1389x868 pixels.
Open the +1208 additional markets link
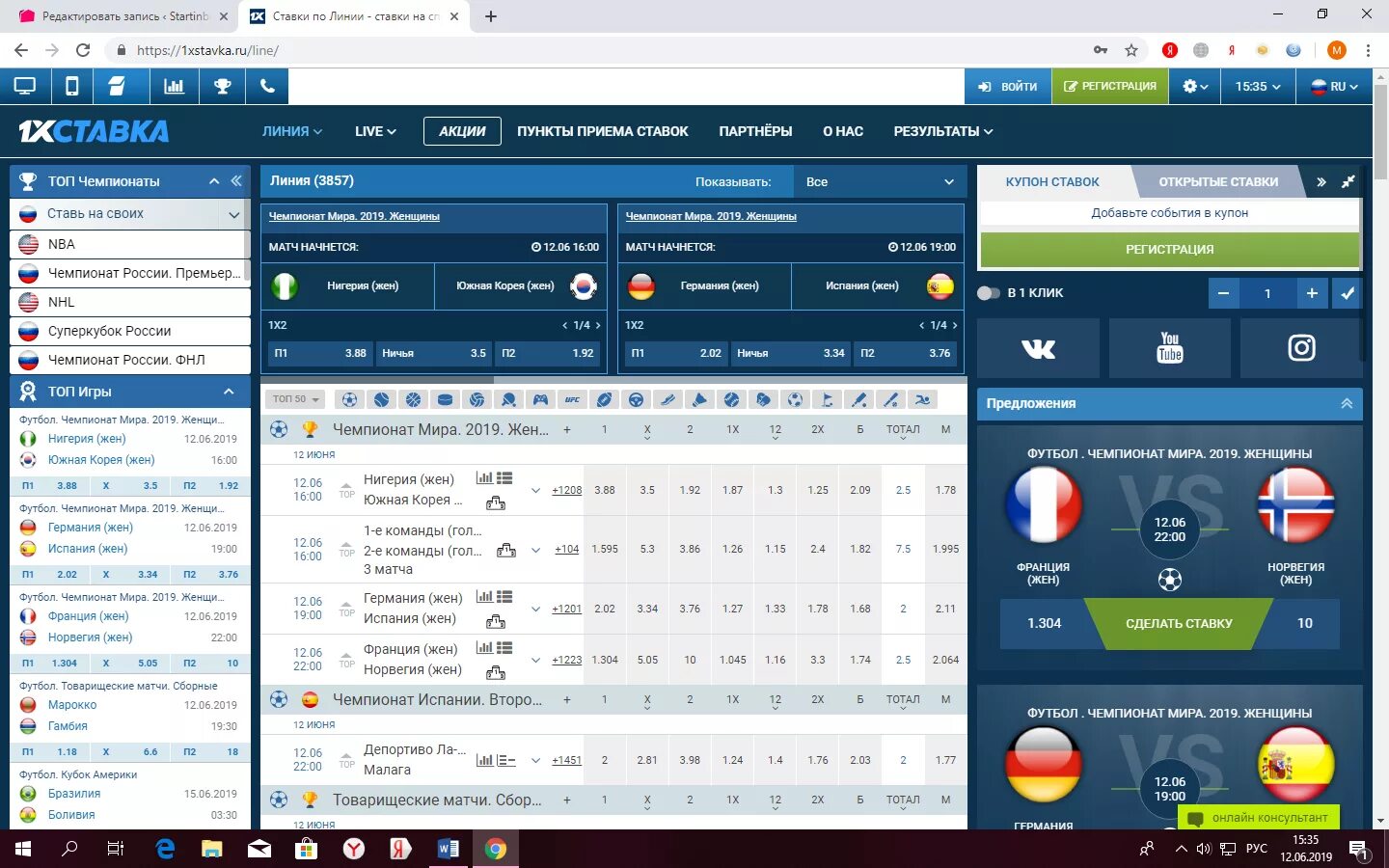pos(567,490)
